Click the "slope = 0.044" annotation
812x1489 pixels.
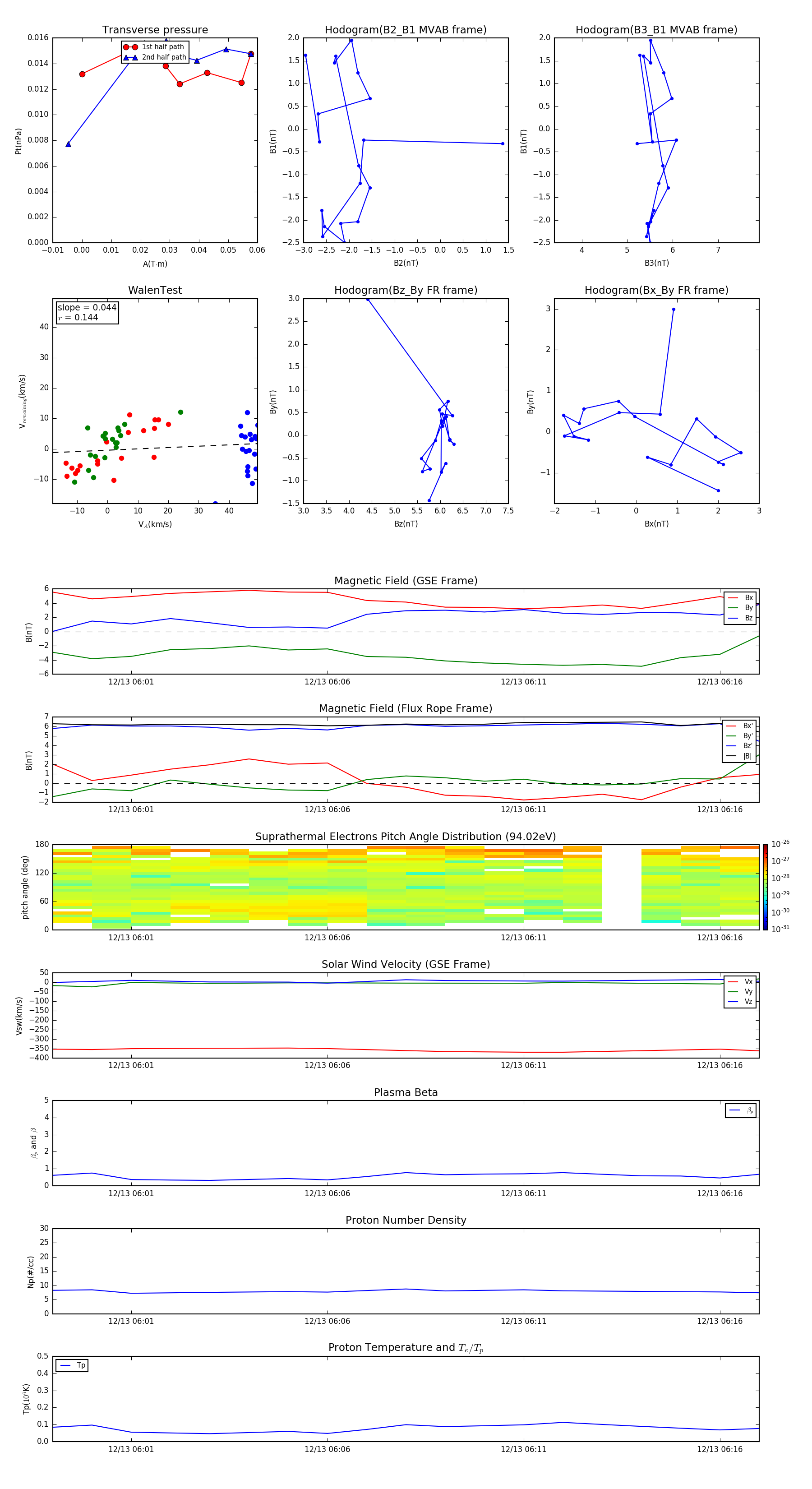click(87, 308)
